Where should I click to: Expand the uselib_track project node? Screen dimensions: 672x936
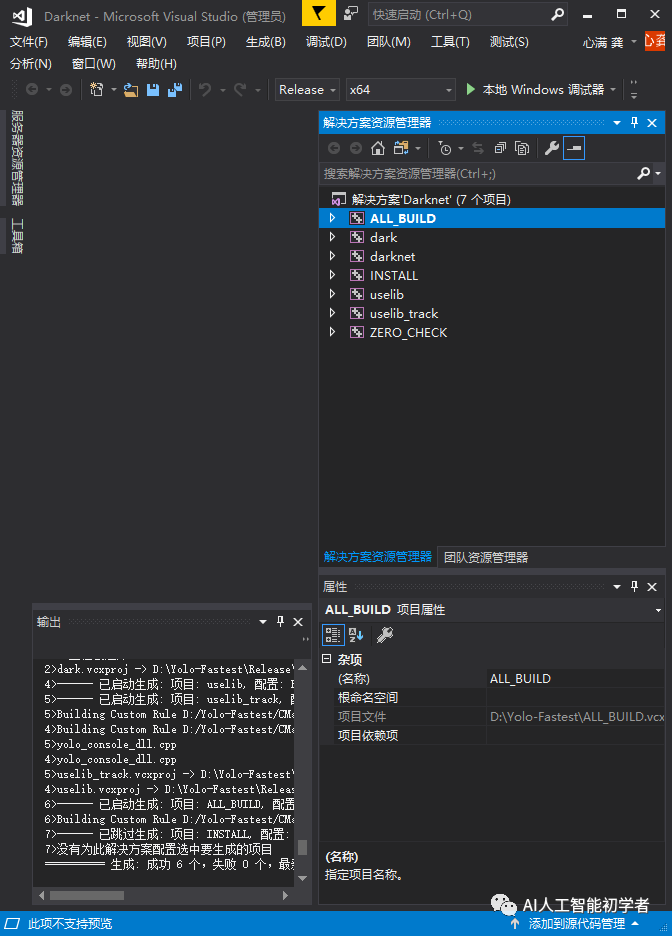point(332,313)
